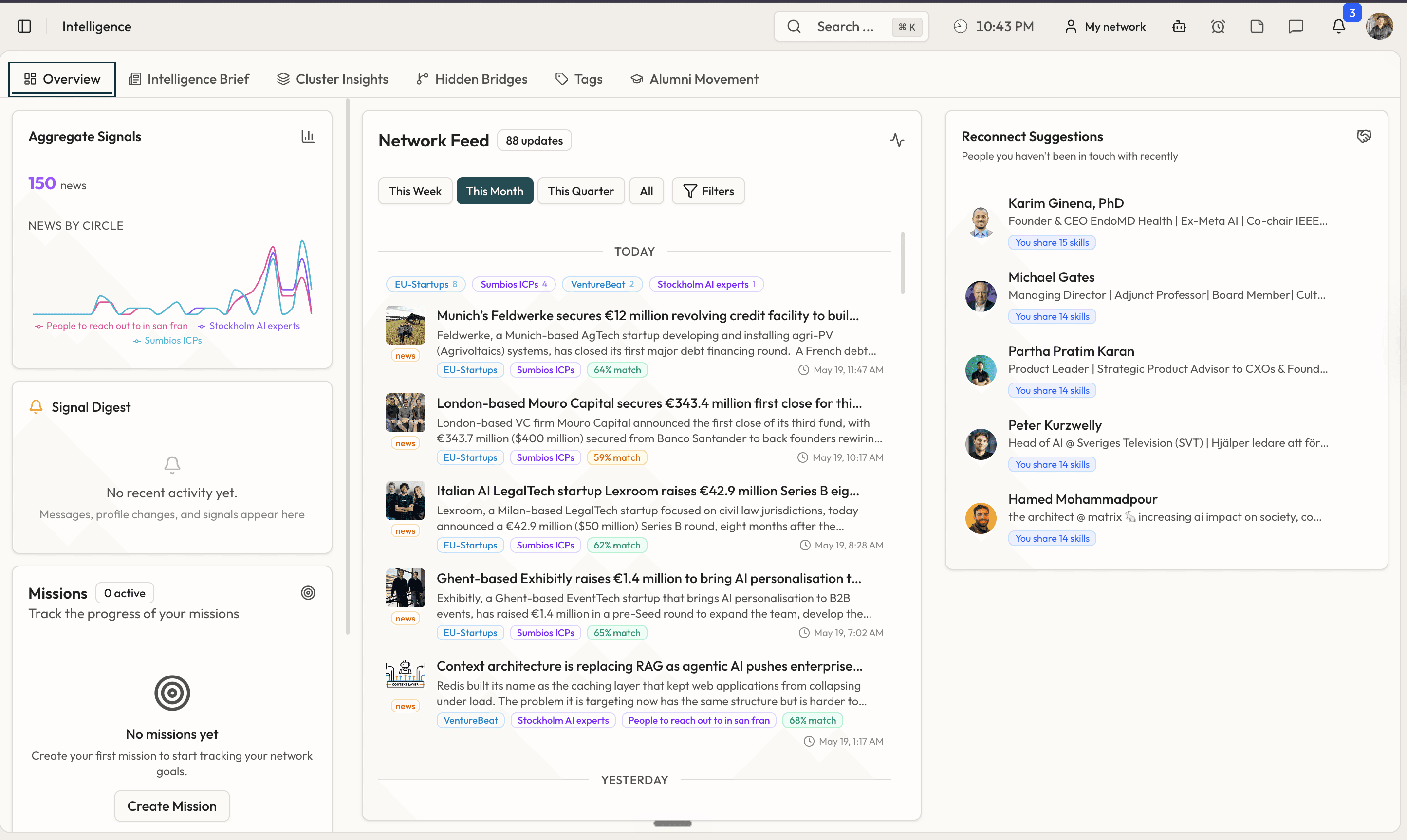This screenshot has height=840, width=1407.
Task: Click the robot assistant icon
Action: 1179,27
